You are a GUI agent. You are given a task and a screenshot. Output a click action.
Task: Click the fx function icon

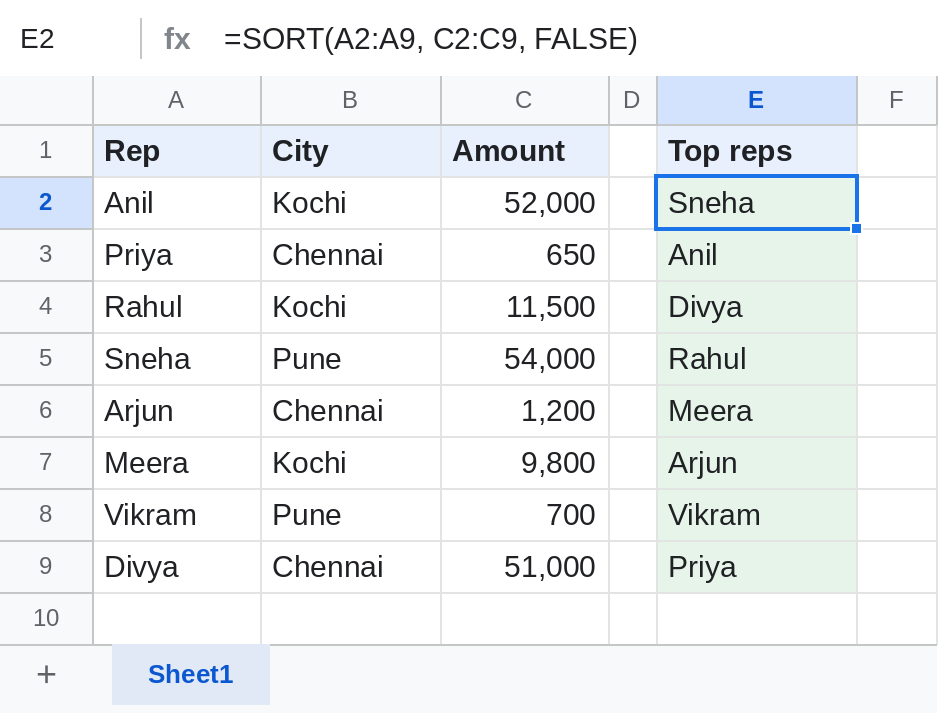click(177, 39)
